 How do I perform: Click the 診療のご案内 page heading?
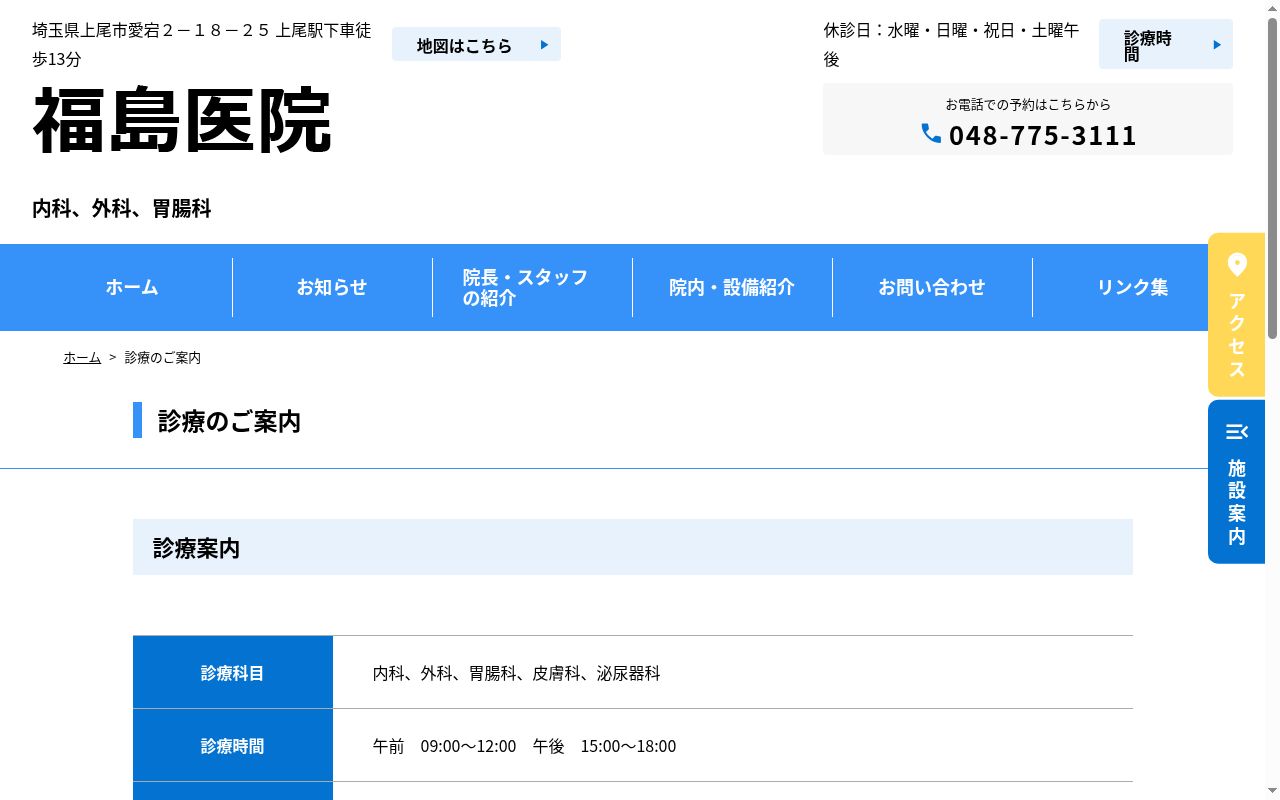229,421
